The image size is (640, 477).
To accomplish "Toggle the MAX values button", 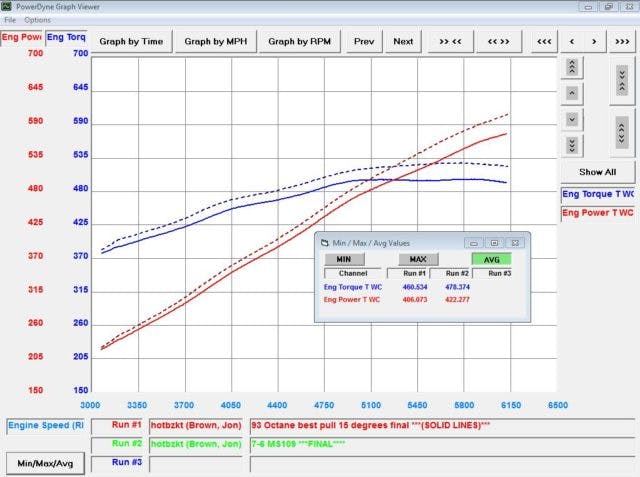I will coord(418,258).
